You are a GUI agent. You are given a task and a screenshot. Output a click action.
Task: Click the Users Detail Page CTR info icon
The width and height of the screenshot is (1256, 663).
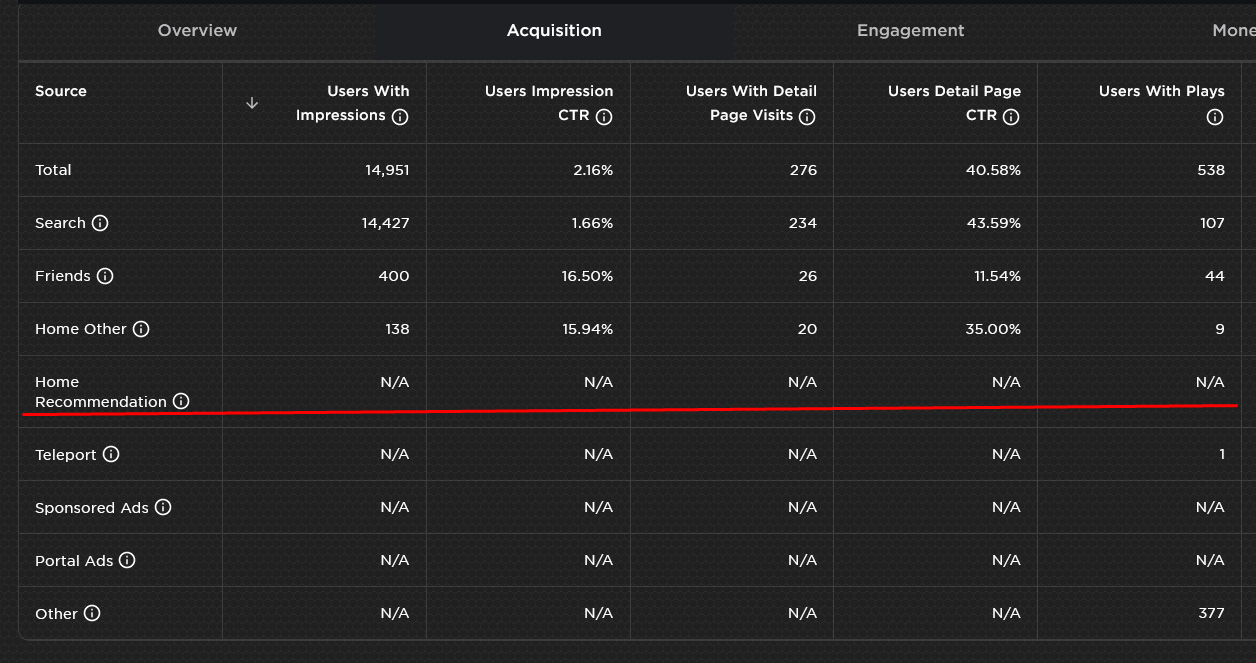1011,117
